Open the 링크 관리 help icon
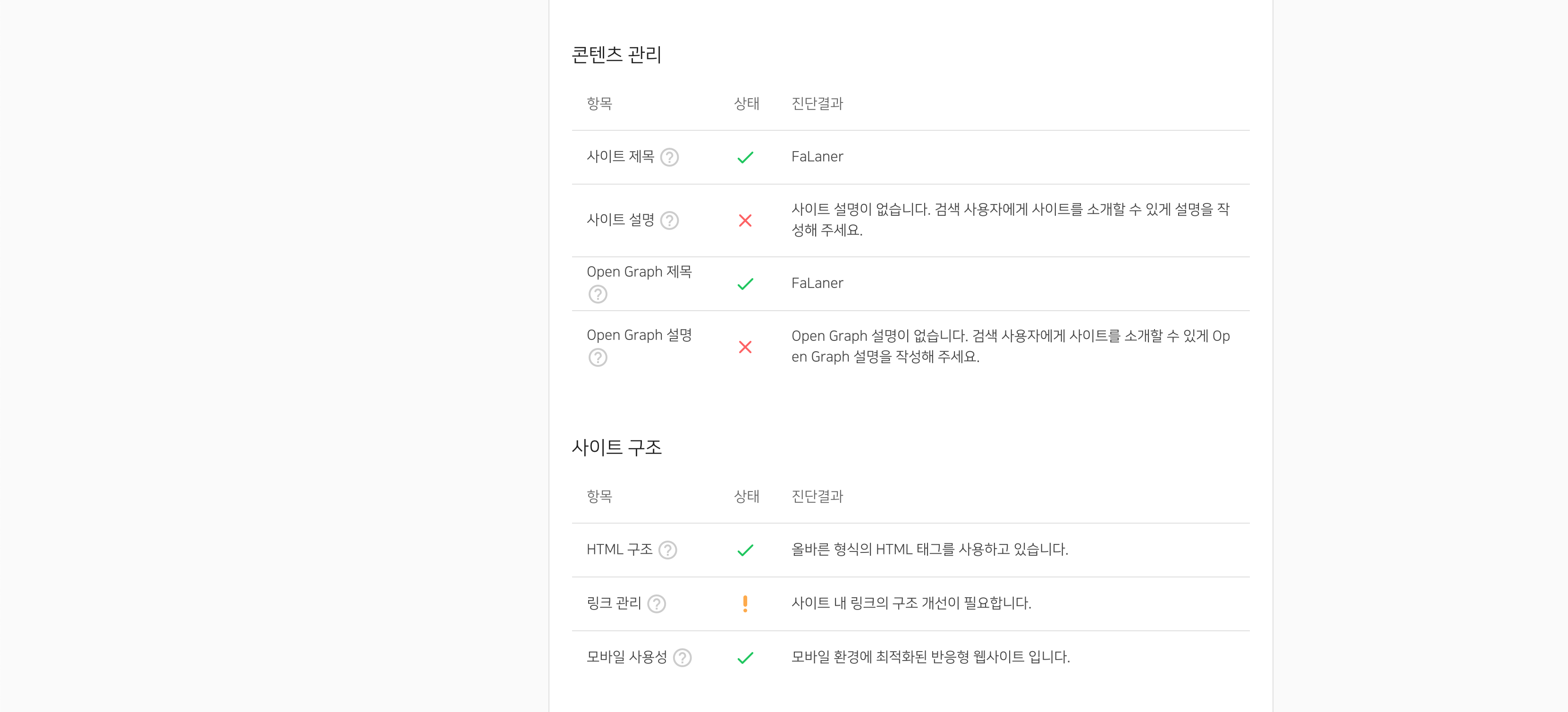Image resolution: width=1568 pixels, height=712 pixels. click(657, 604)
